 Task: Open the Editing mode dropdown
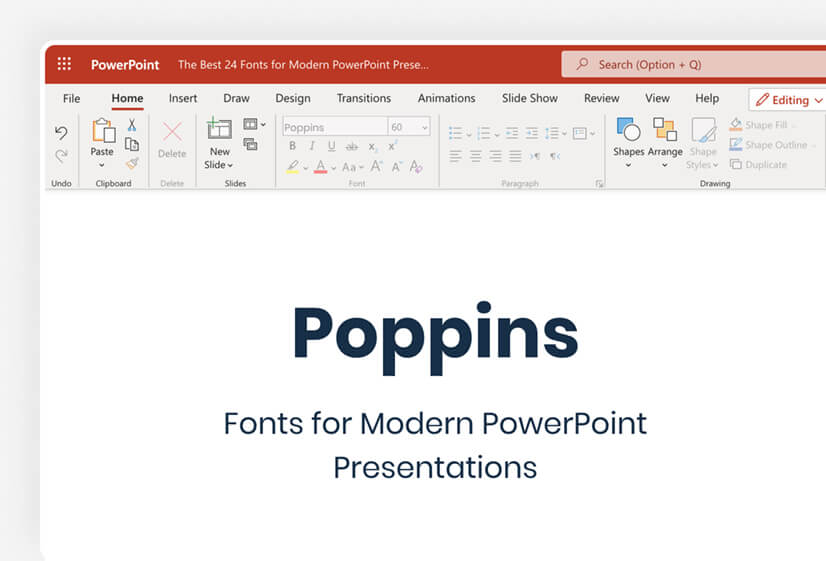789,100
